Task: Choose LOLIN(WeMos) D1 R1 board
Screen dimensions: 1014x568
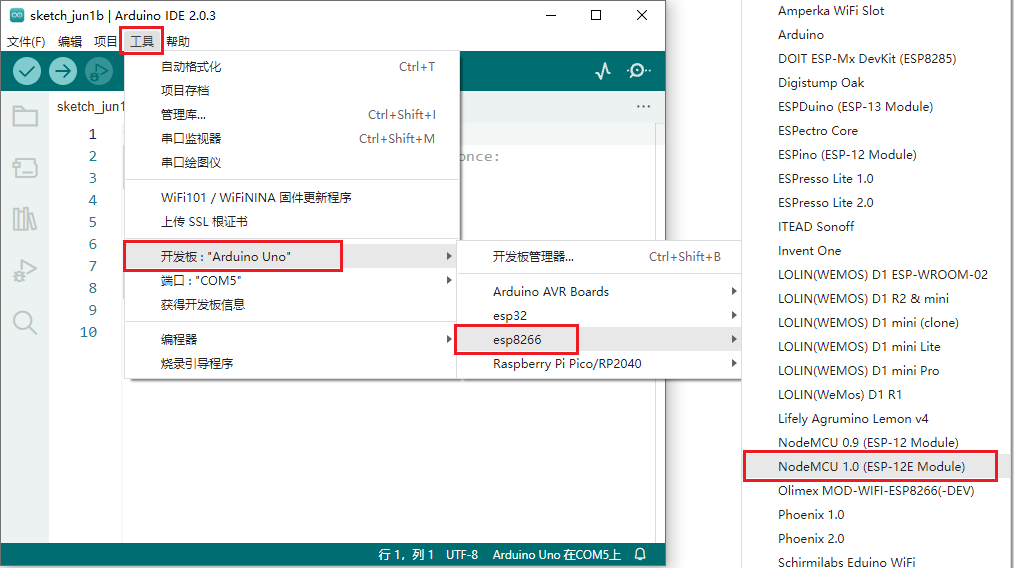Action: (x=839, y=393)
